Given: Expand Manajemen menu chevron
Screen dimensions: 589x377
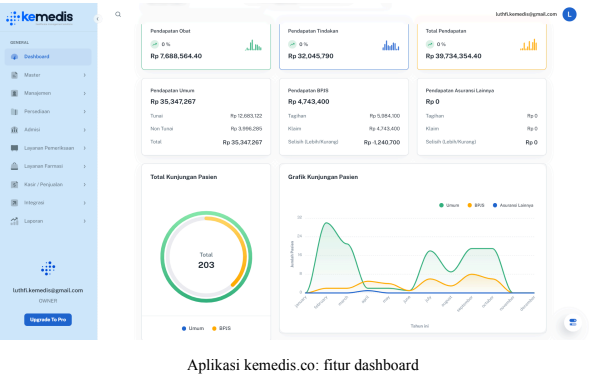Looking at the screenshot, I should (85, 93).
